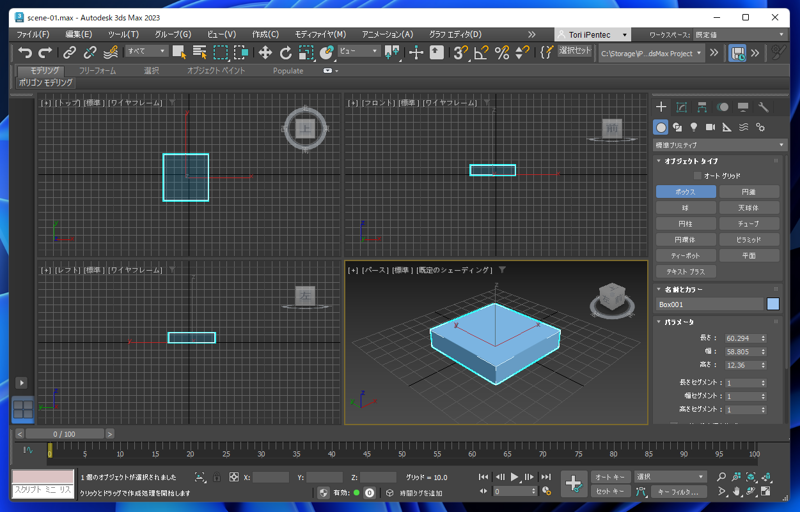800x512 pixels.
Task: Open the ファイル(F) menu
Action: 33,35
